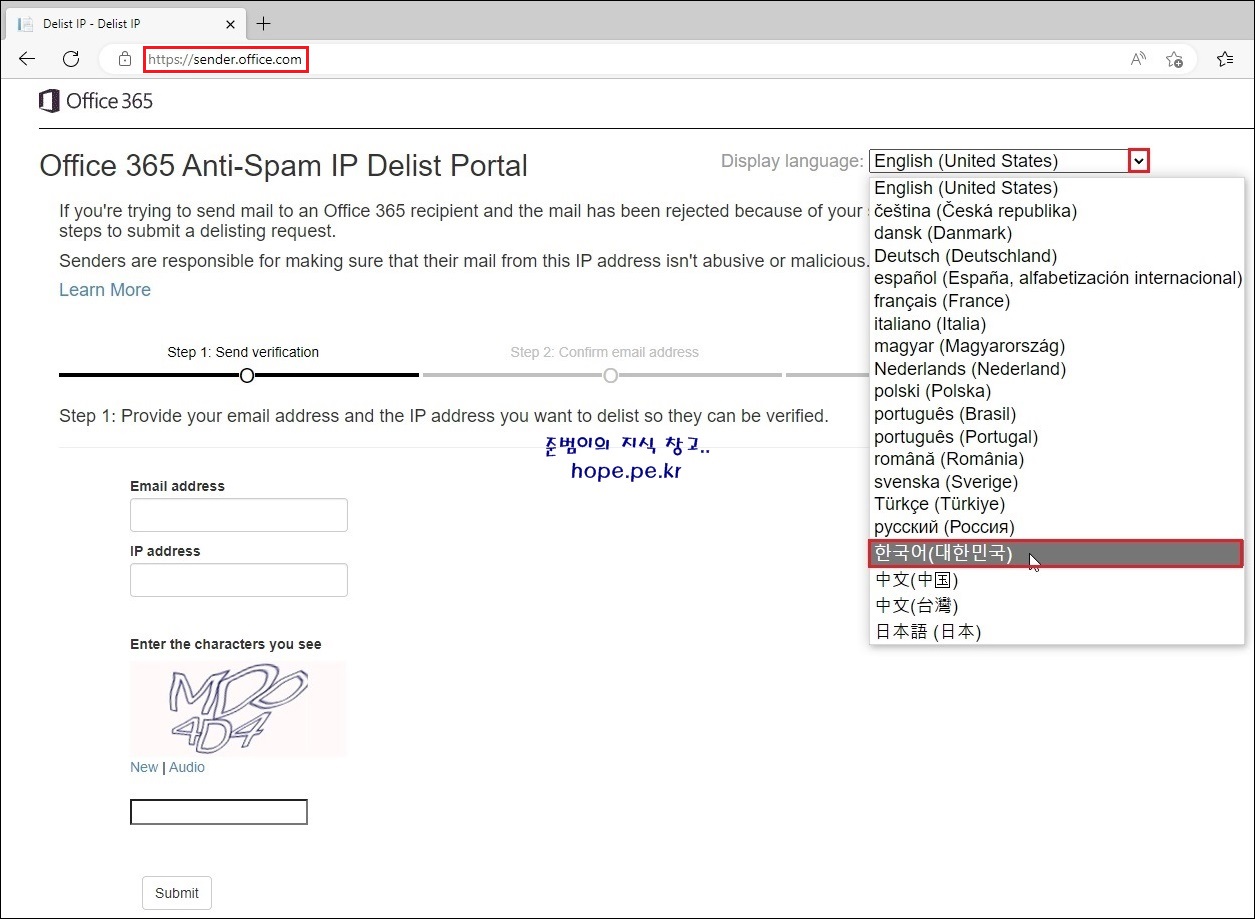Click the Refresh page icon
The image size is (1255, 919).
[71, 59]
